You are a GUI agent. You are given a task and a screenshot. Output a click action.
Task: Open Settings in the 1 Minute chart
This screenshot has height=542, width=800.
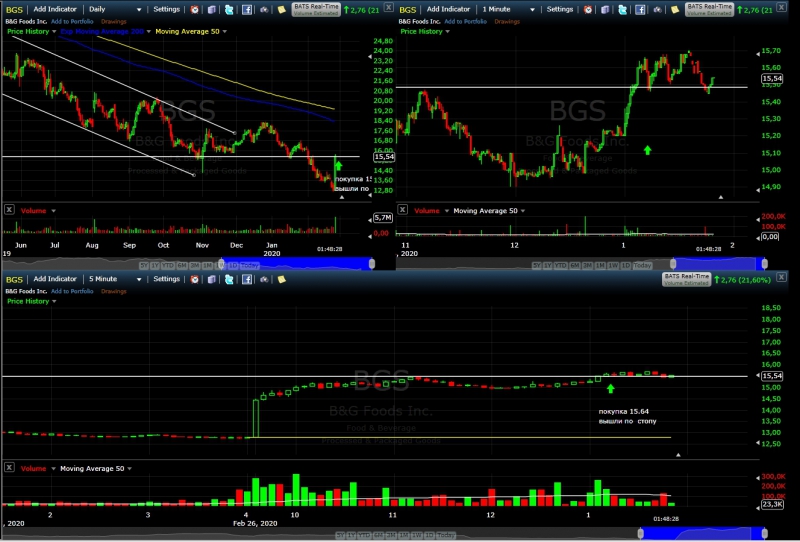[x=560, y=9]
